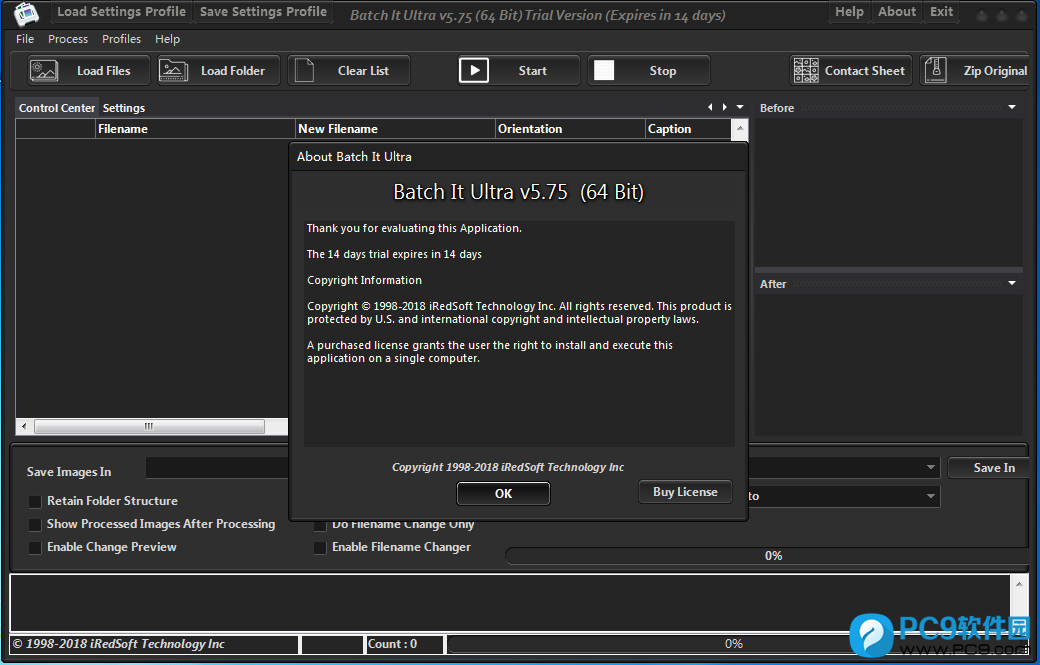Image resolution: width=1040 pixels, height=665 pixels.
Task: Click the Start play icon
Action: (x=474, y=70)
